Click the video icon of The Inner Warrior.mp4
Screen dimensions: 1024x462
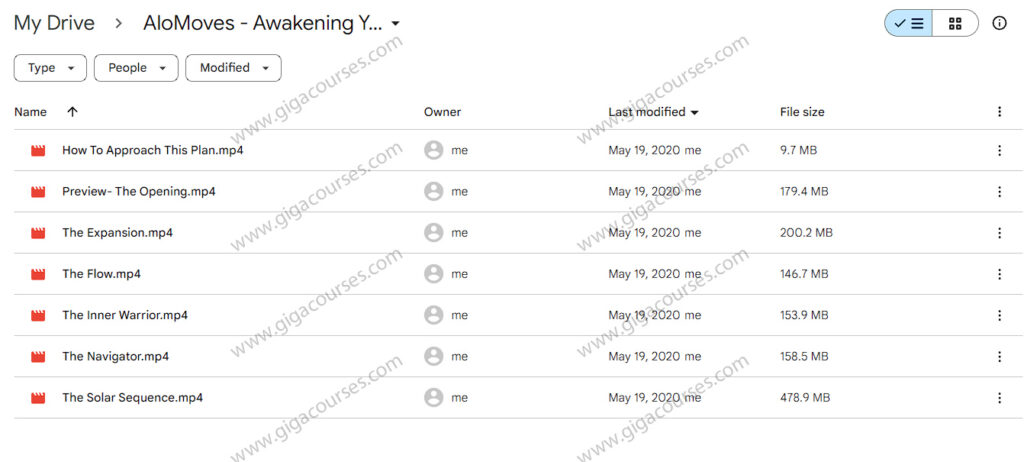(39, 315)
